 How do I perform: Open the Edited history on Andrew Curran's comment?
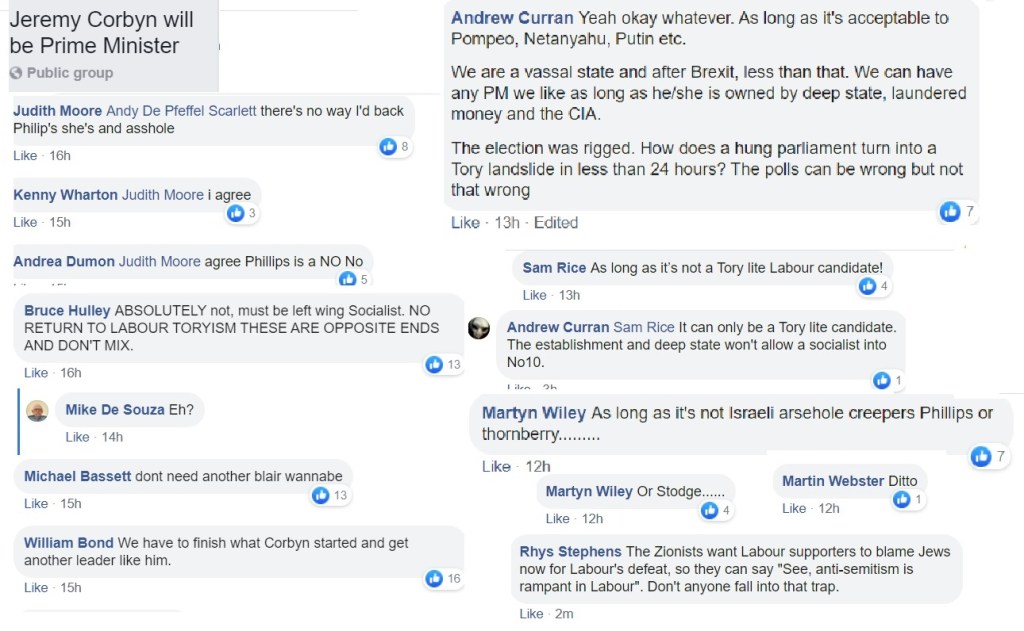(556, 222)
